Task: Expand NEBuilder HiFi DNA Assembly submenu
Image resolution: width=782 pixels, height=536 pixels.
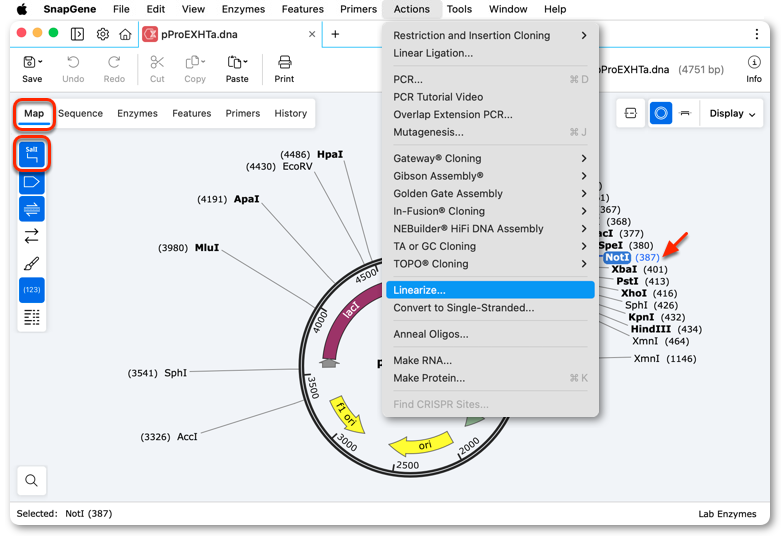Action: click(x=490, y=228)
